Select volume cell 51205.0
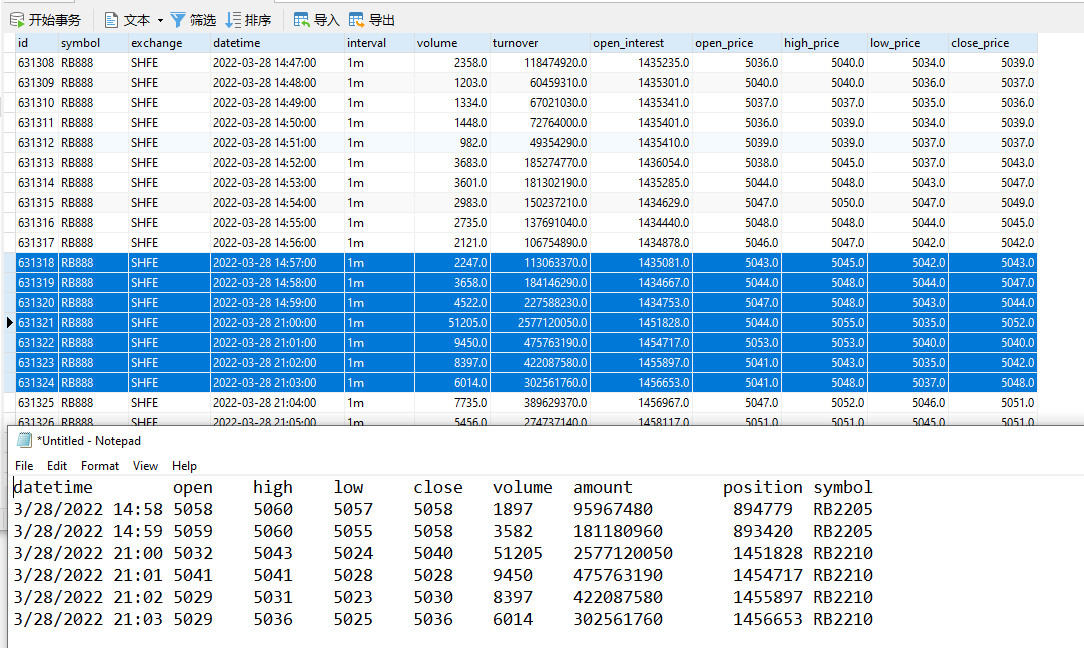The height and width of the screenshot is (648, 1084). (452, 324)
